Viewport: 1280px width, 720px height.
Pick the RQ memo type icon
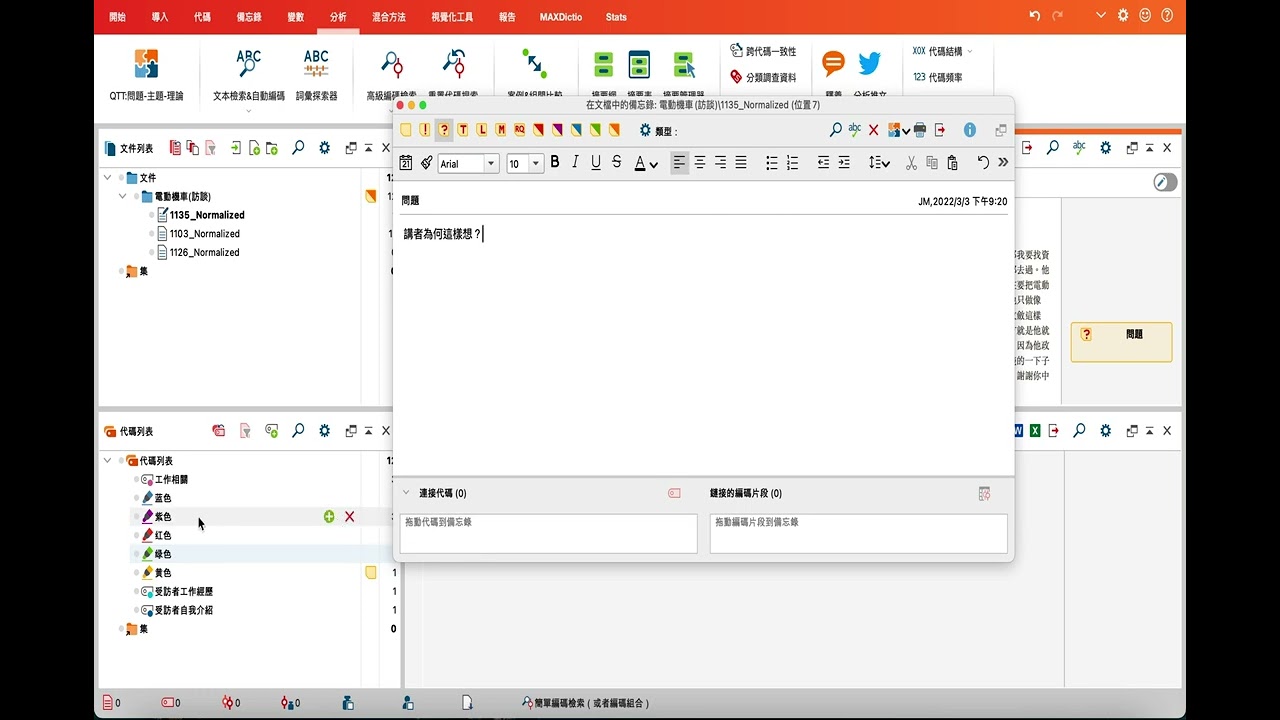coord(520,130)
